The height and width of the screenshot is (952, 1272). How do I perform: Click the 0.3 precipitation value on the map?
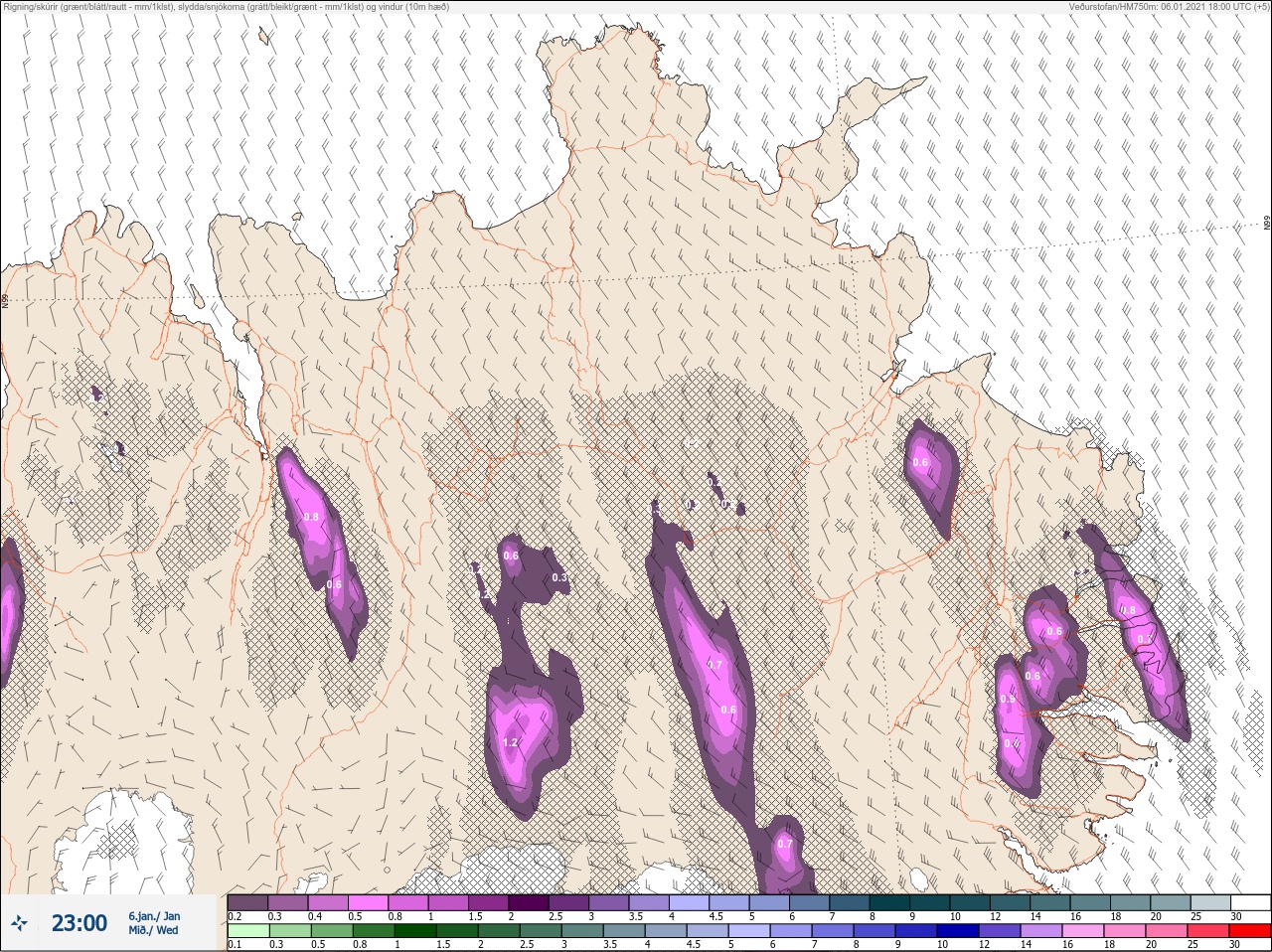pyautogui.click(x=559, y=577)
